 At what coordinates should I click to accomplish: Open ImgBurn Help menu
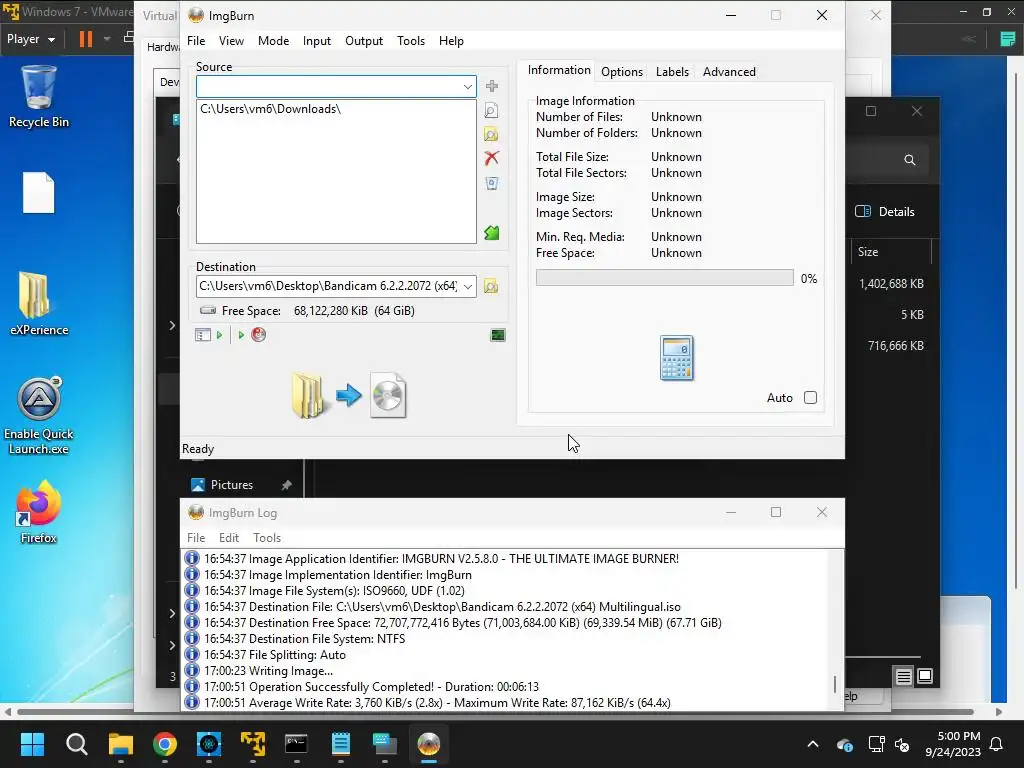coord(451,40)
